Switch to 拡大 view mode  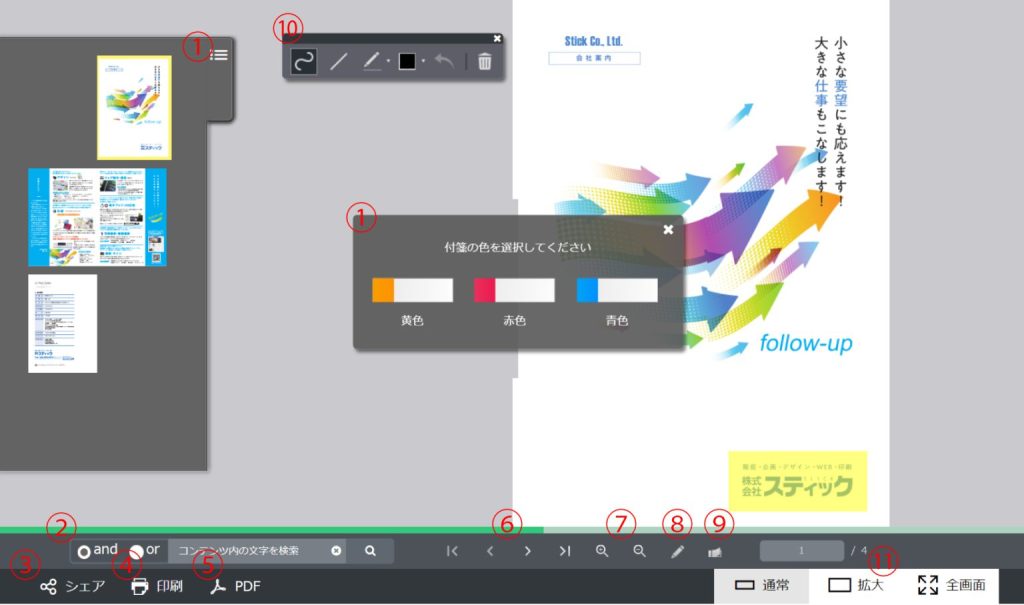click(x=856, y=585)
